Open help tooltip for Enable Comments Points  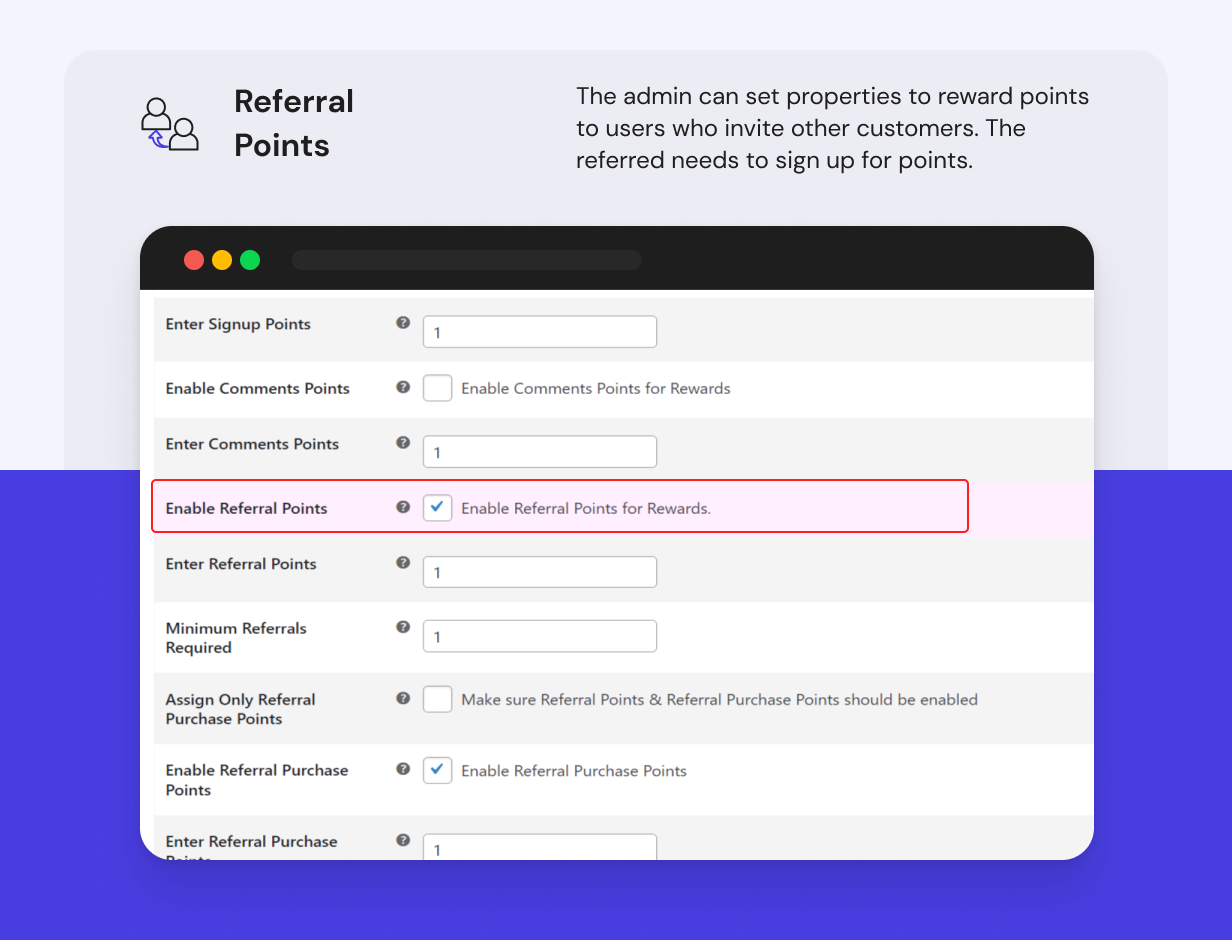(402, 387)
